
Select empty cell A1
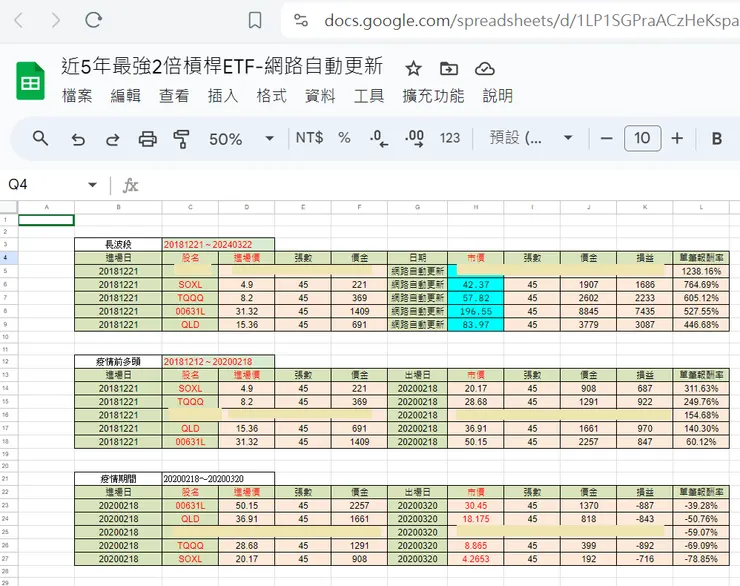click(x=46, y=220)
